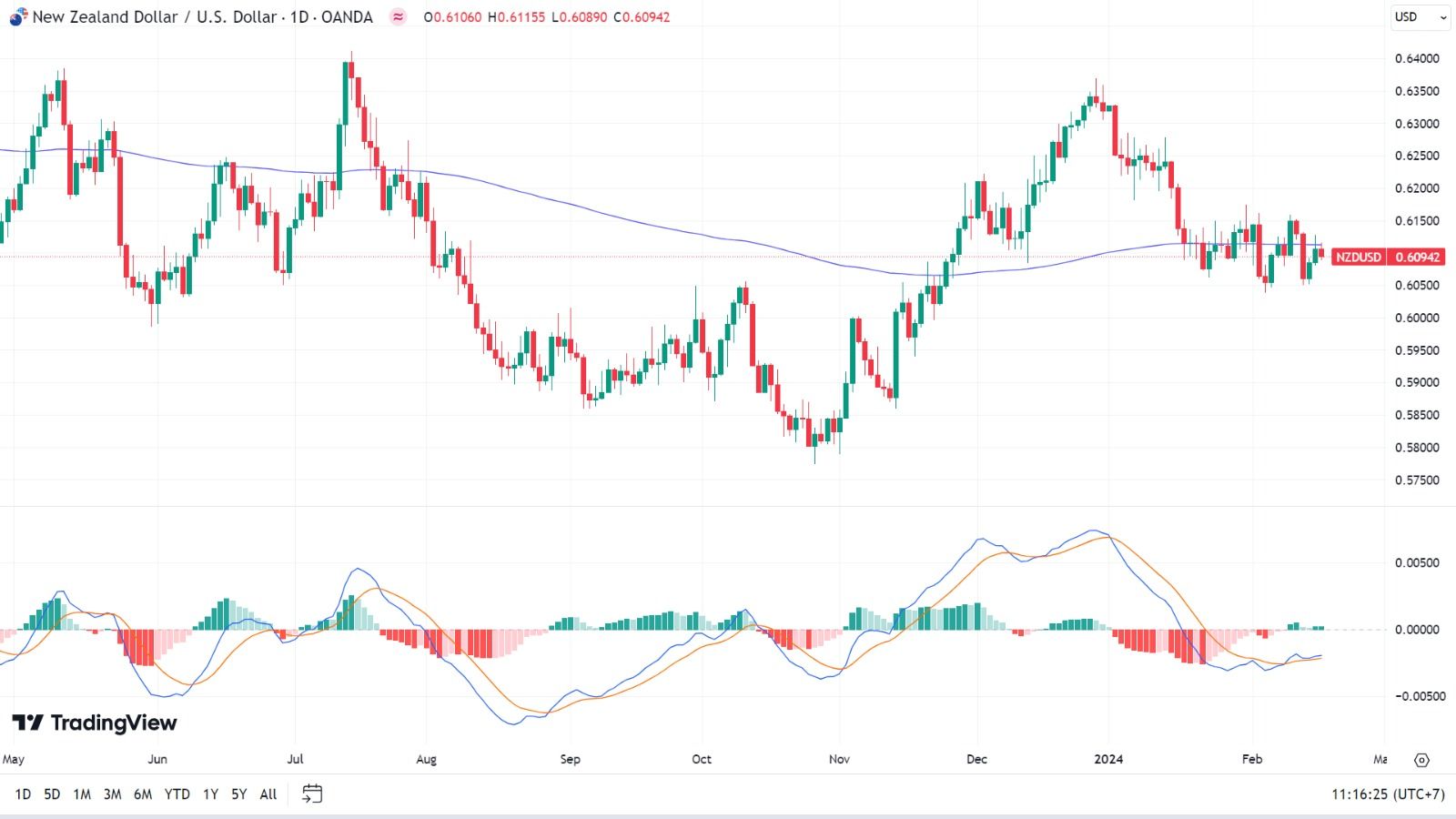Image resolution: width=1456 pixels, height=819 pixels.
Task: Click the Dec label on time axis
Action: (976, 759)
